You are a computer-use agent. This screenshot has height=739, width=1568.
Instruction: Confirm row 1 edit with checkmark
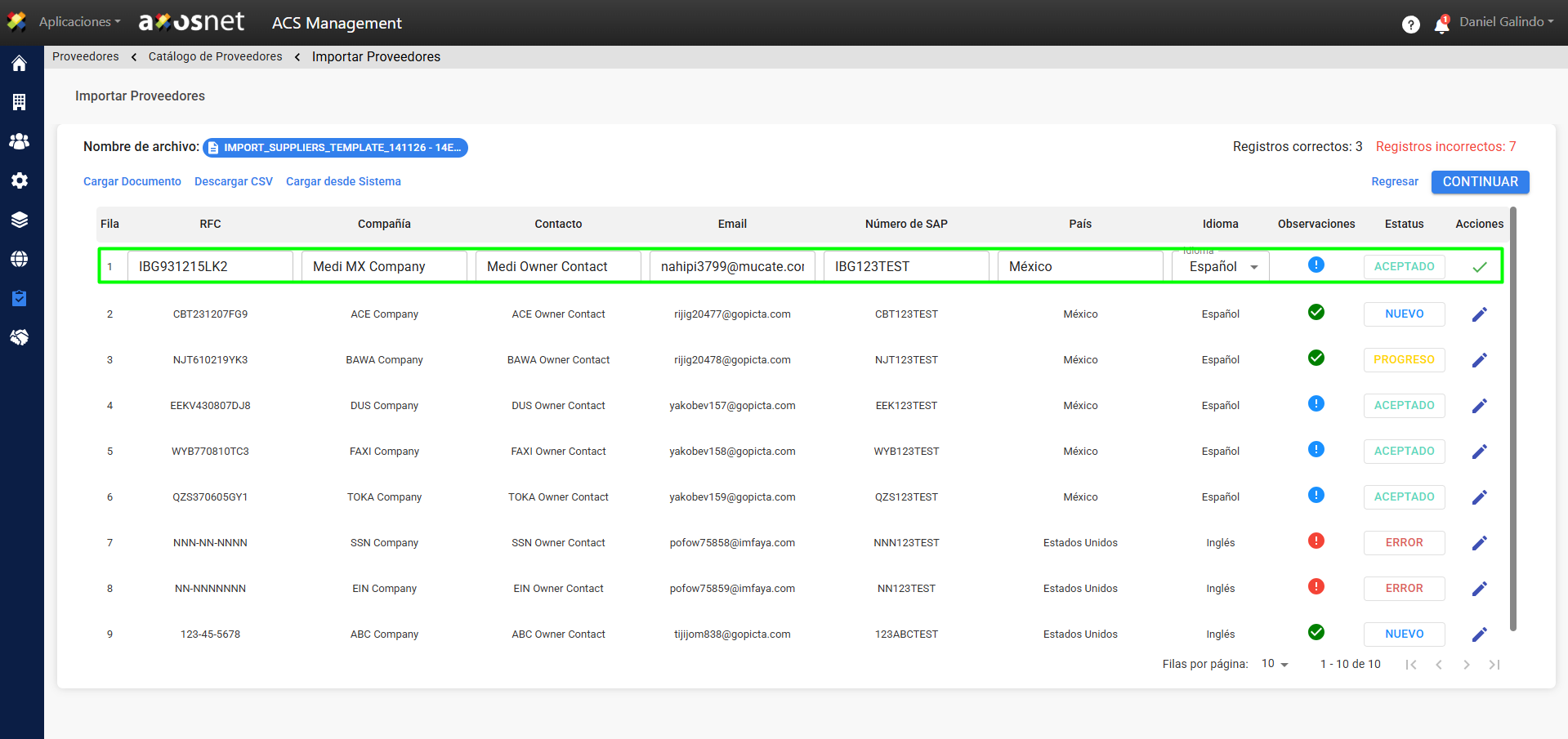1479,267
